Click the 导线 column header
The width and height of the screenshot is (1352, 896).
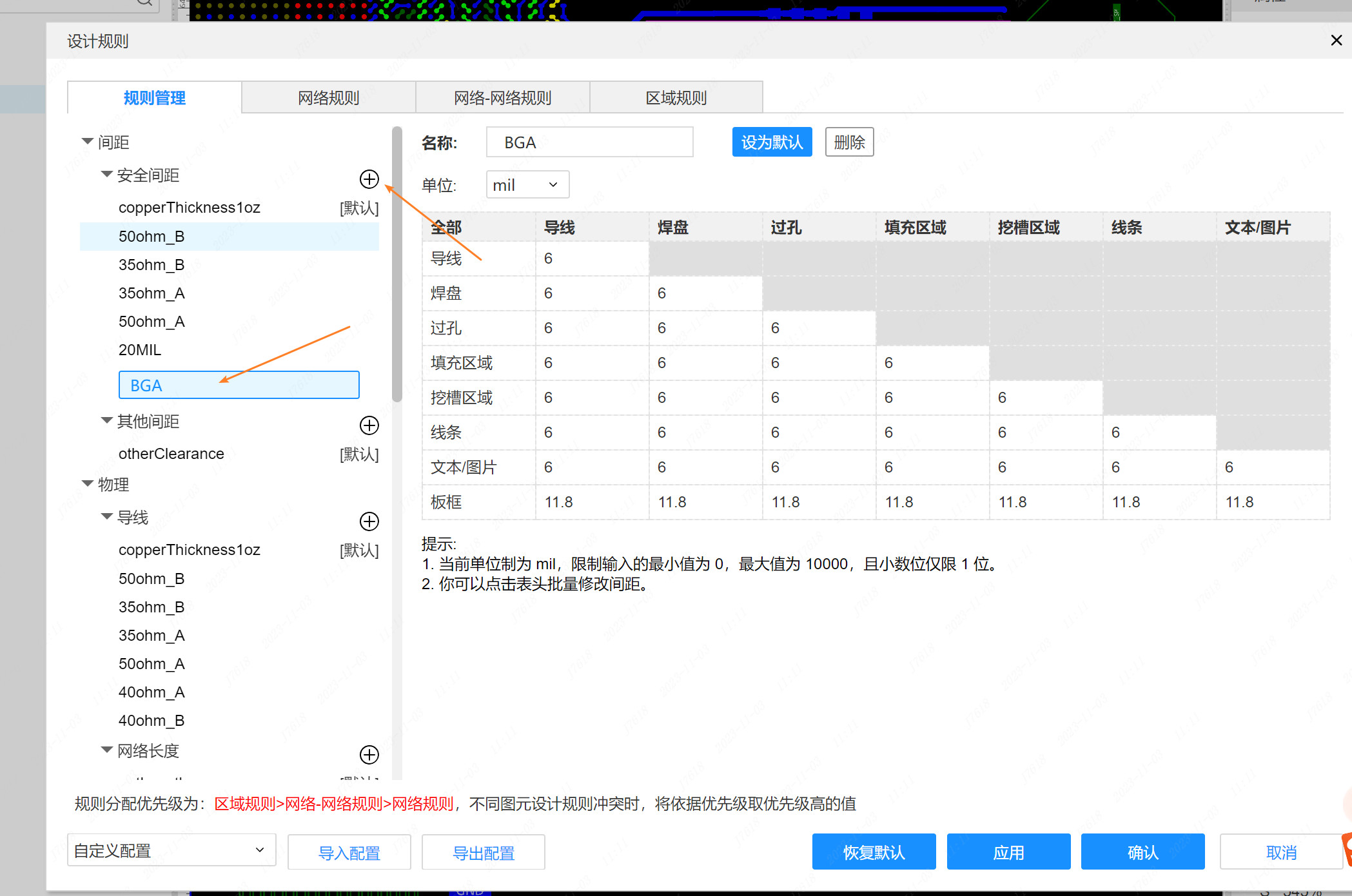(592, 227)
